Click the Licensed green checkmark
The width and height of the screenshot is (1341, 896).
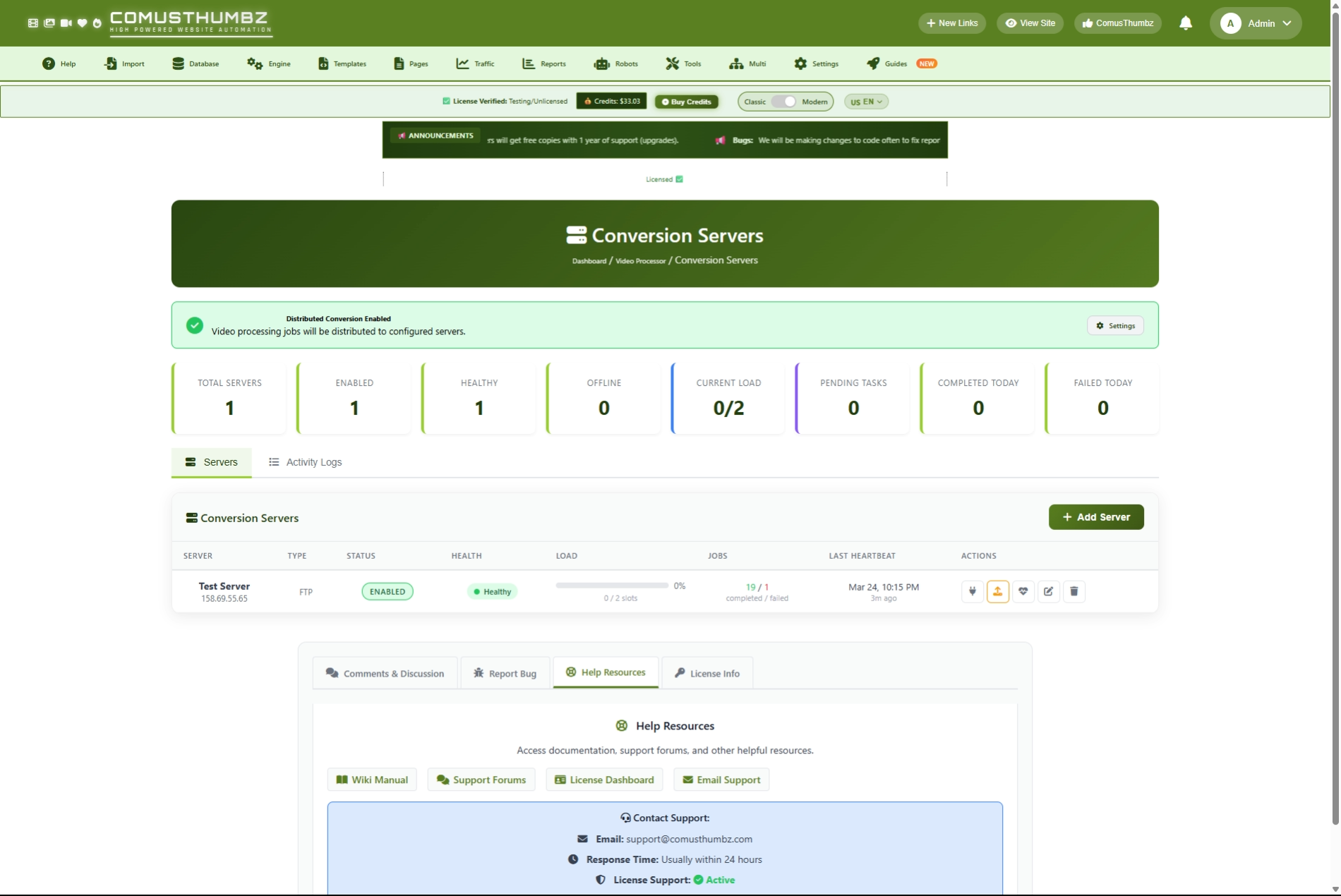(679, 179)
